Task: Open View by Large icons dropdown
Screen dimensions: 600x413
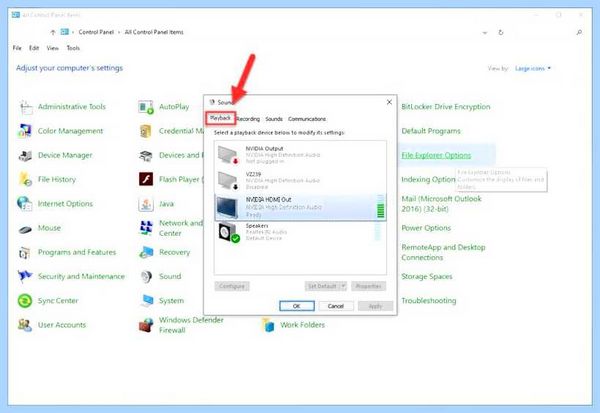Action: 533,69
